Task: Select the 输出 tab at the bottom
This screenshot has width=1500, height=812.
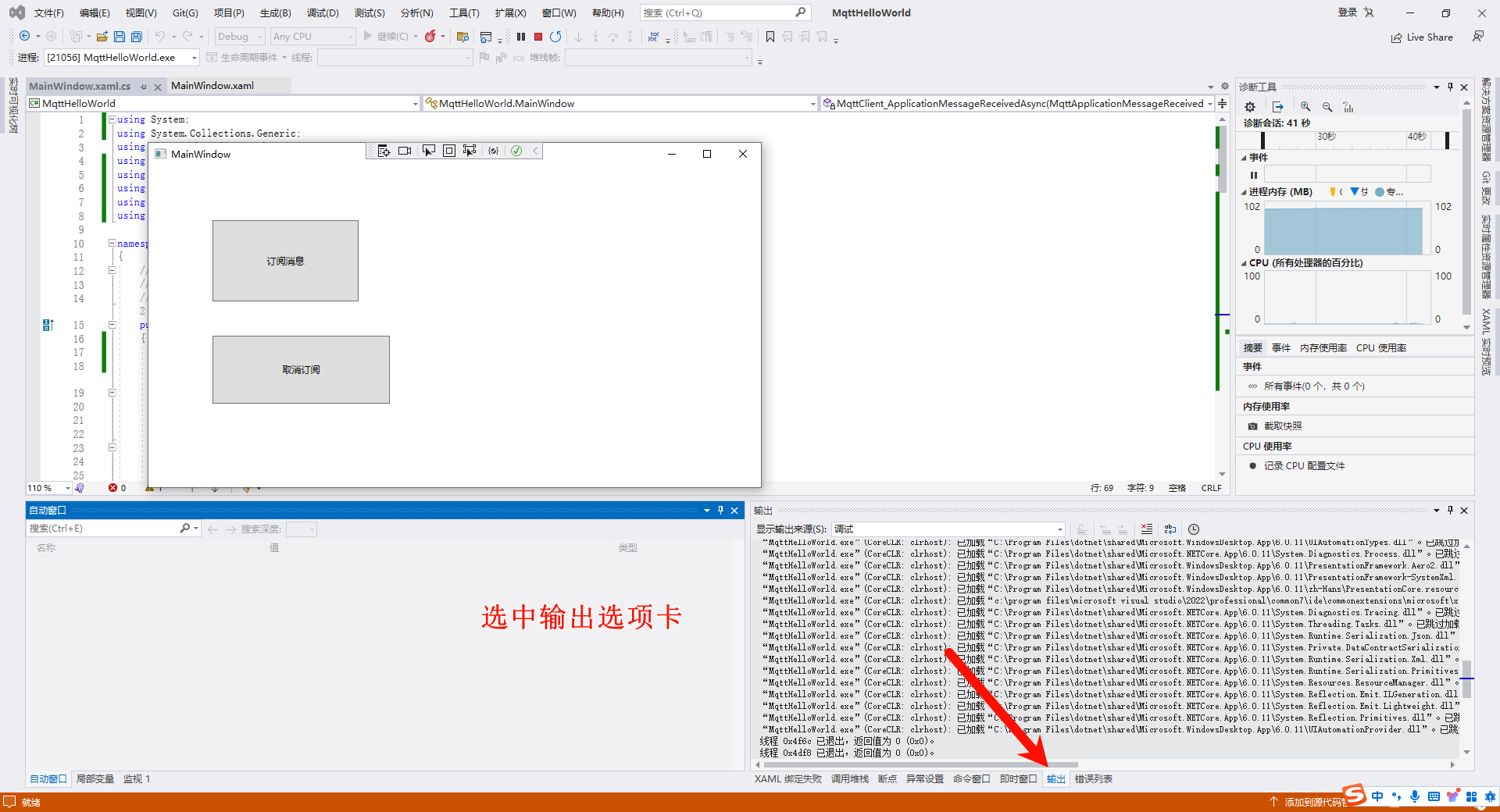Action: (x=1055, y=778)
